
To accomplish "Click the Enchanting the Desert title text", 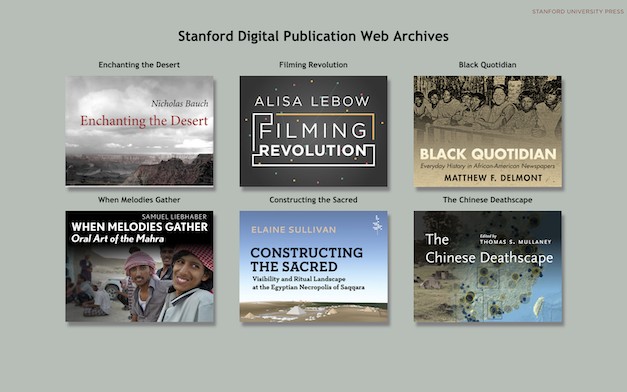I will tap(139, 65).
